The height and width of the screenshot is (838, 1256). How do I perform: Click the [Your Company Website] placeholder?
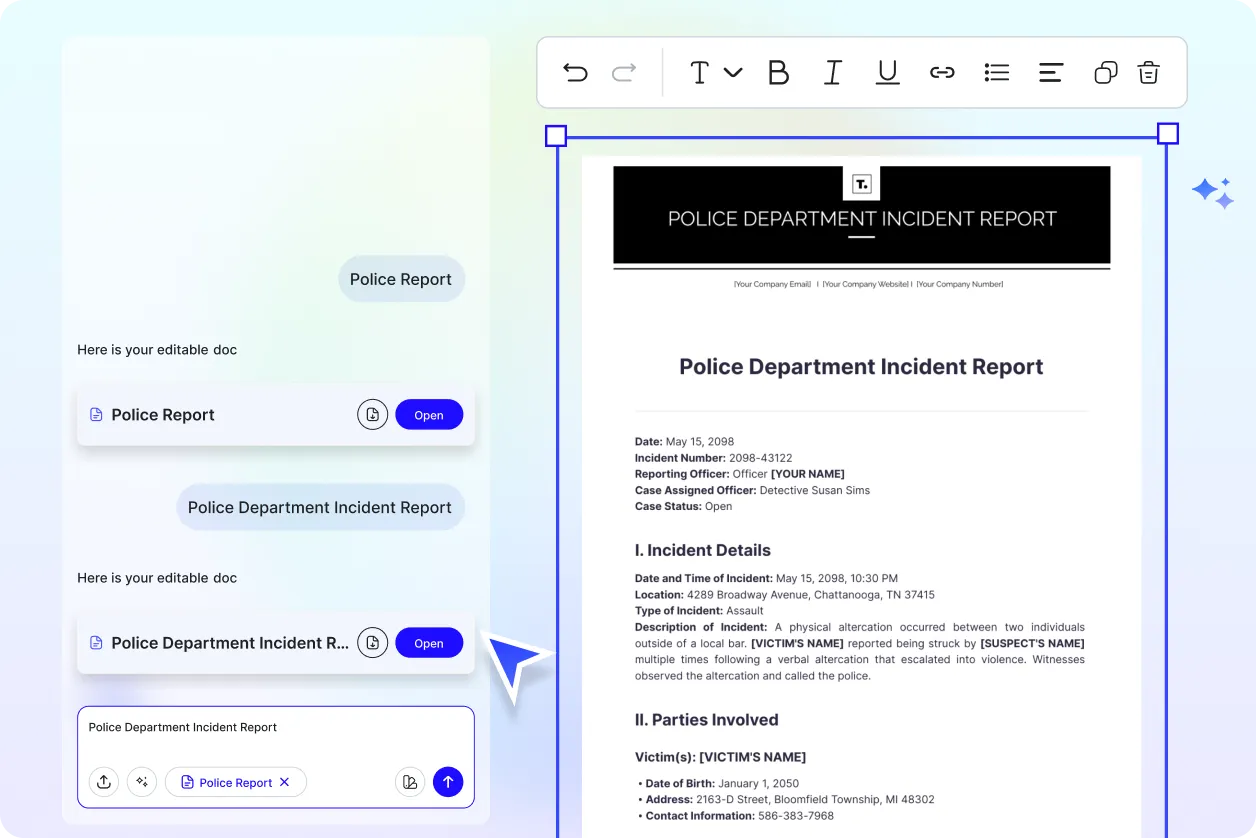point(866,284)
